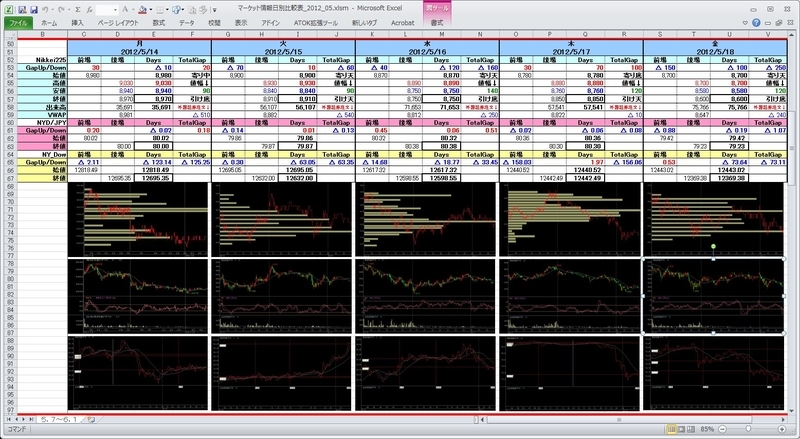Switch to the 校閲 ribbon tab
This screenshot has height=439, width=800.
pos(214,23)
